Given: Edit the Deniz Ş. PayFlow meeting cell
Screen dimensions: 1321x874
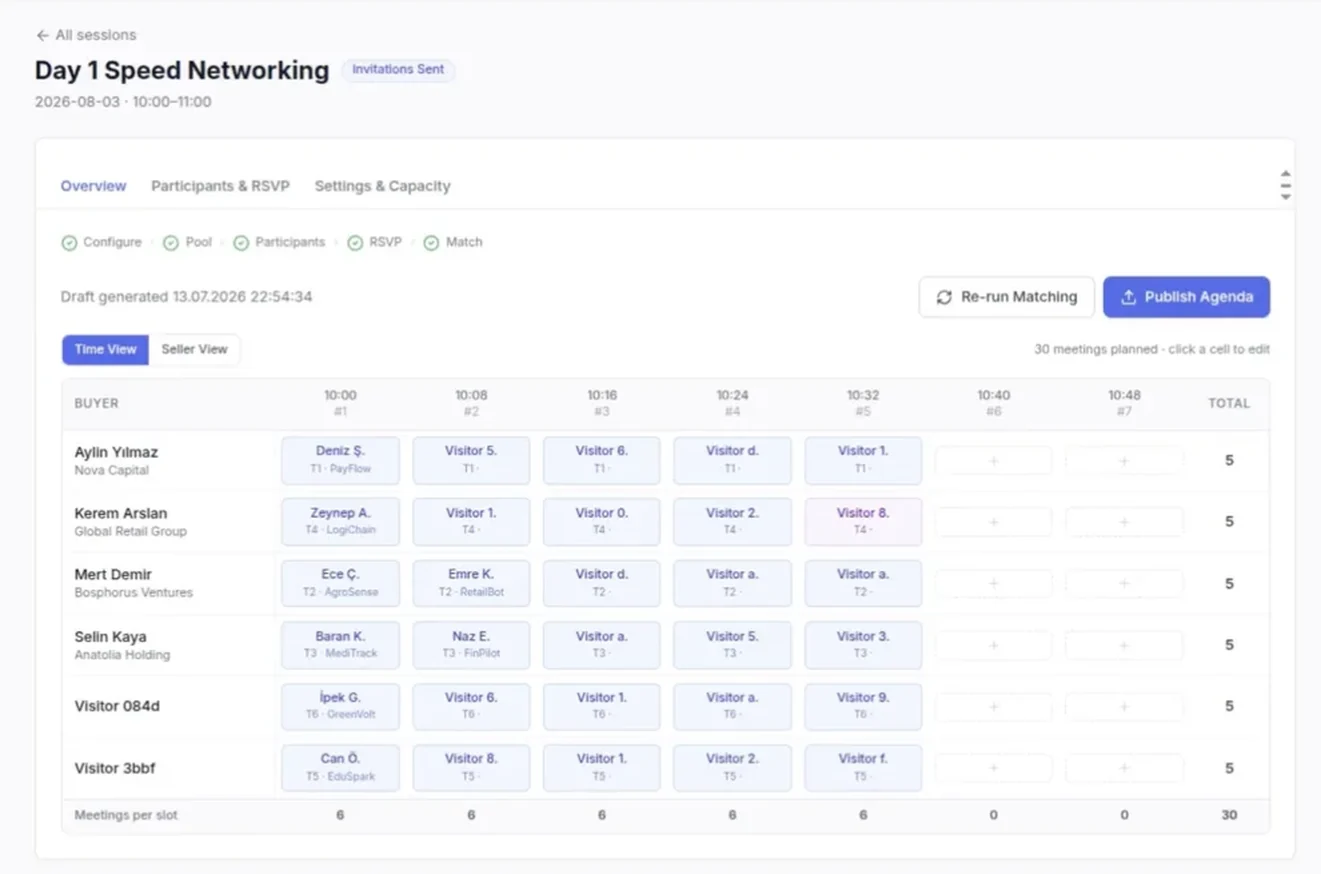Looking at the screenshot, I should point(340,460).
